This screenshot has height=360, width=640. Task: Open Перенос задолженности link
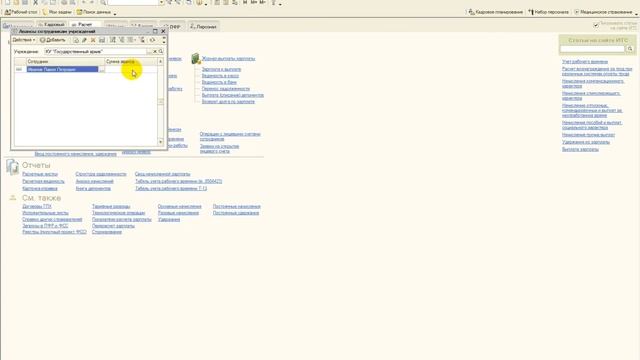tap(226, 89)
